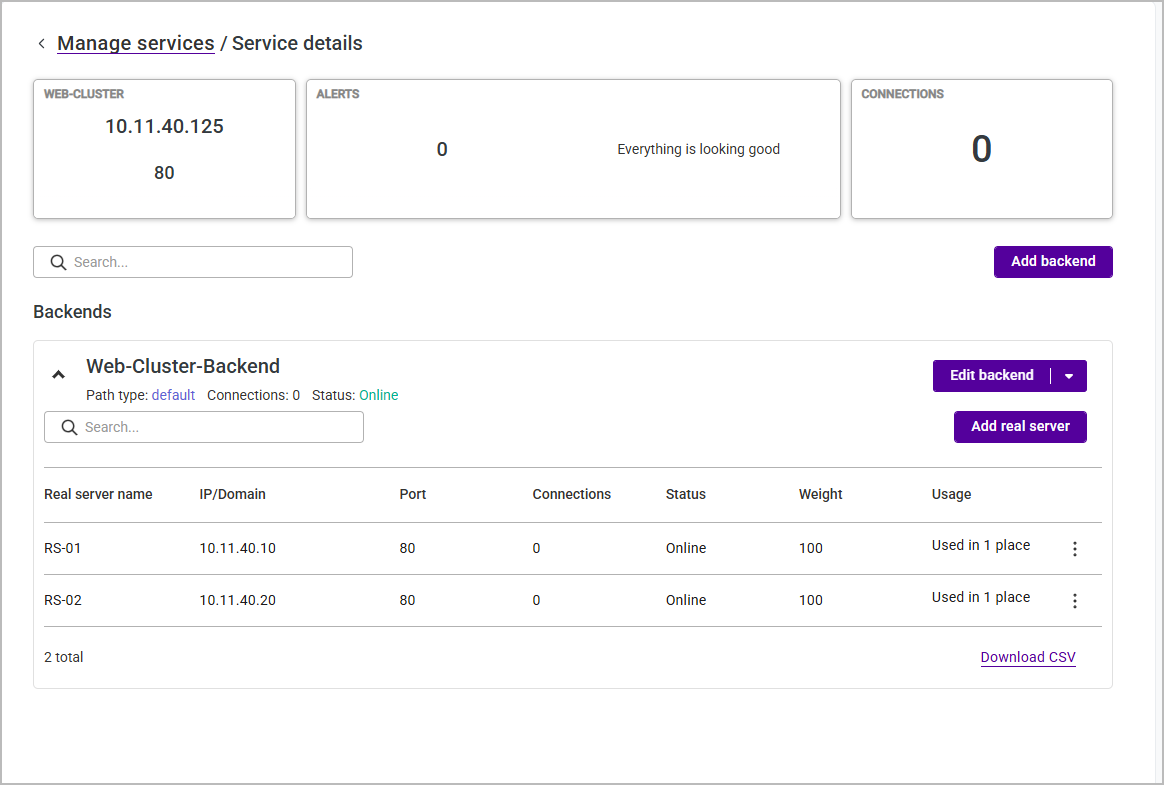Open the three-dot menu for RS-02
Viewport: 1164px width, 785px height.
pos(1074,601)
